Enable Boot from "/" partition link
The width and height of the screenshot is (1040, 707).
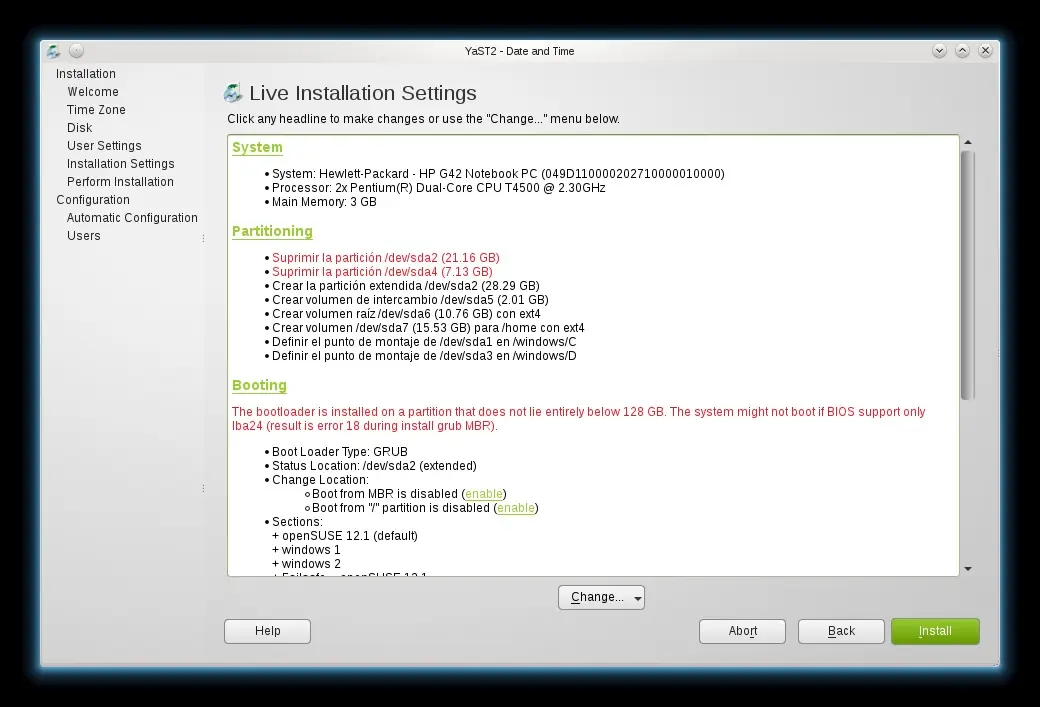(516, 507)
